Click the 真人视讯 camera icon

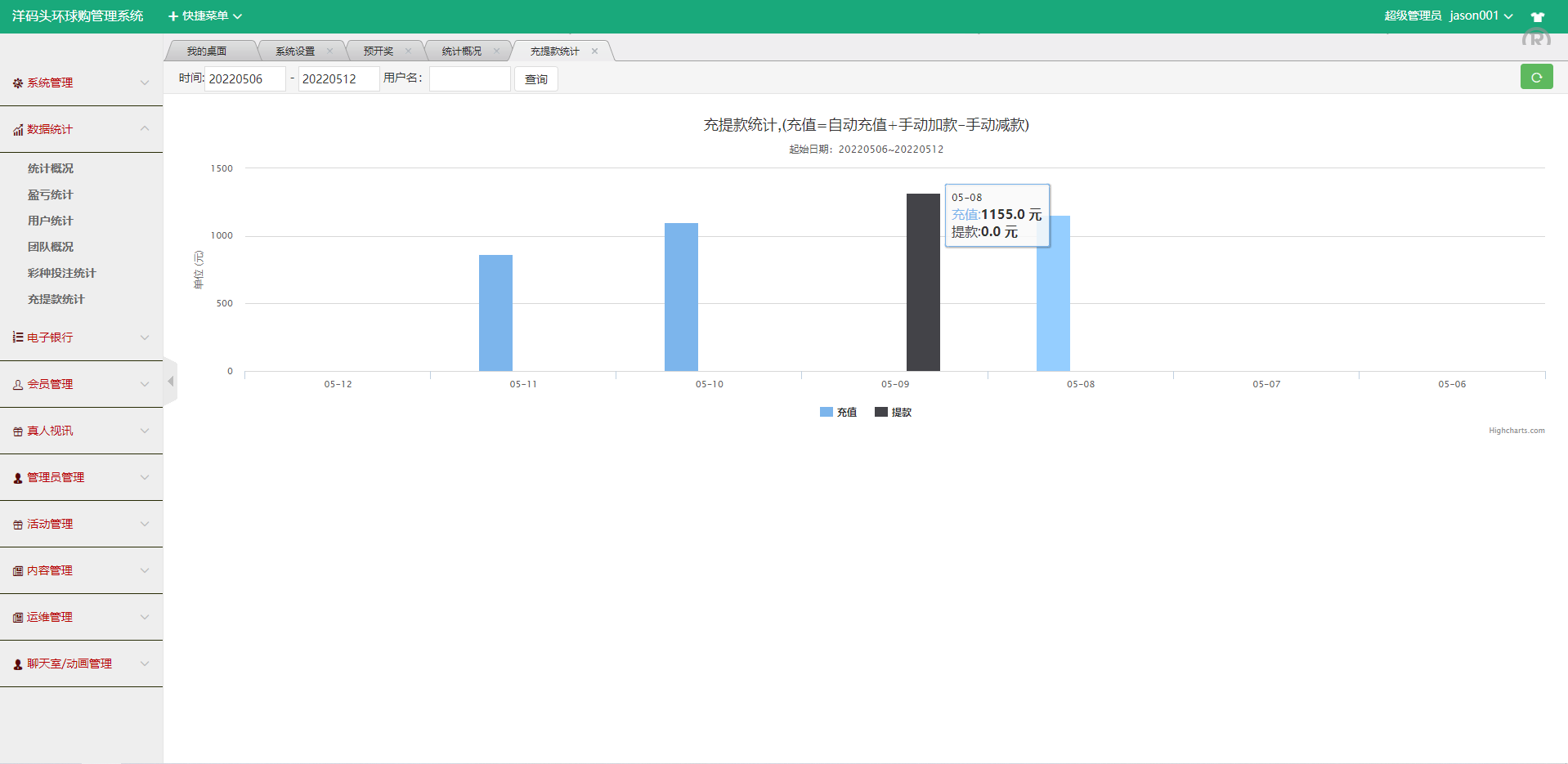coord(16,431)
